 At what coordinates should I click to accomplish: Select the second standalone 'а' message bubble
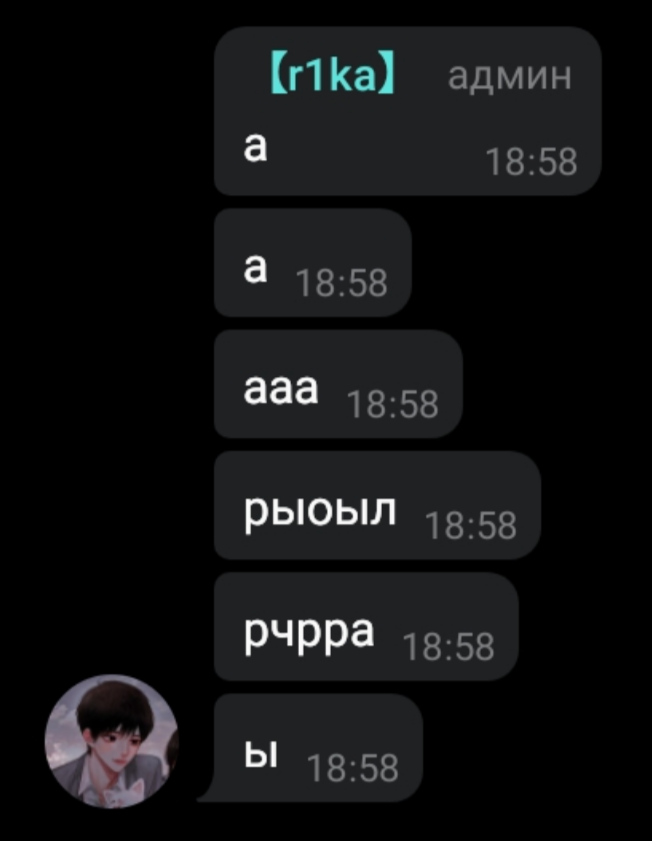(x=313, y=263)
